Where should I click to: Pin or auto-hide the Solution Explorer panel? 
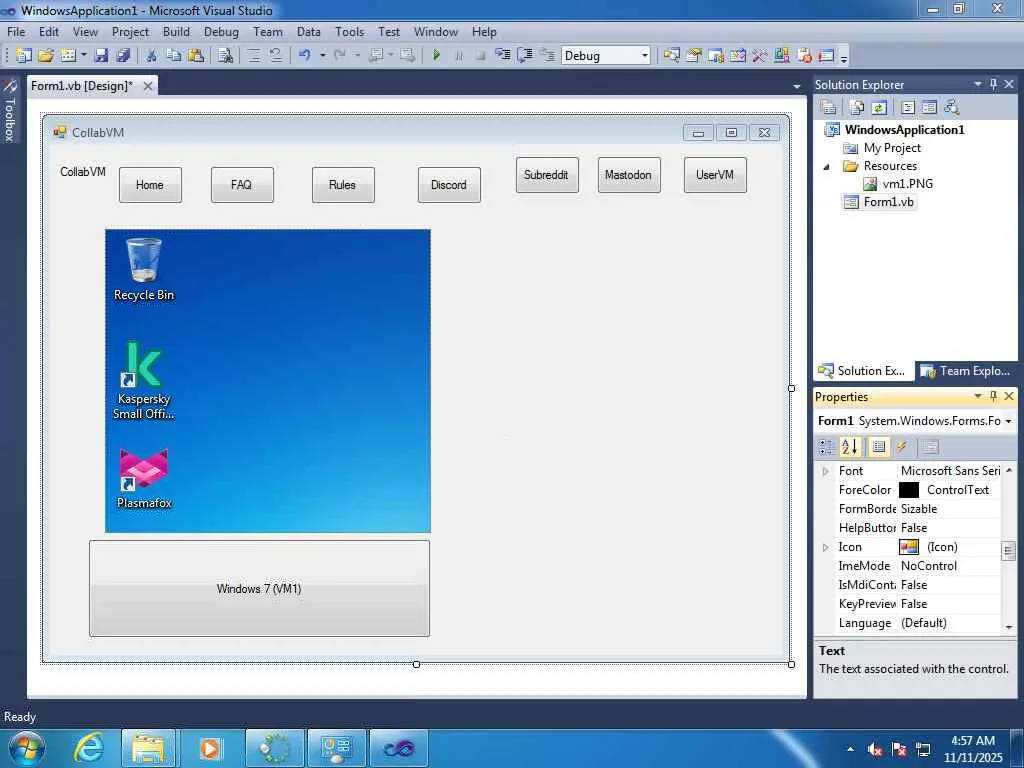pyautogui.click(x=993, y=84)
